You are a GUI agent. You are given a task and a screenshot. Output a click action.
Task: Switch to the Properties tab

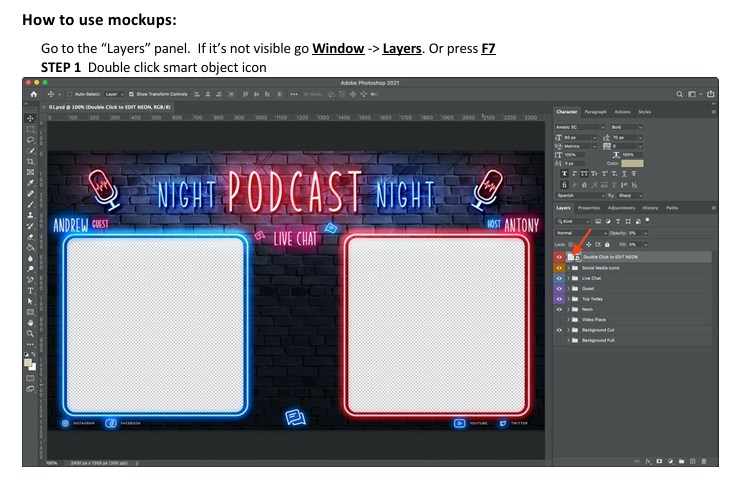click(x=589, y=208)
